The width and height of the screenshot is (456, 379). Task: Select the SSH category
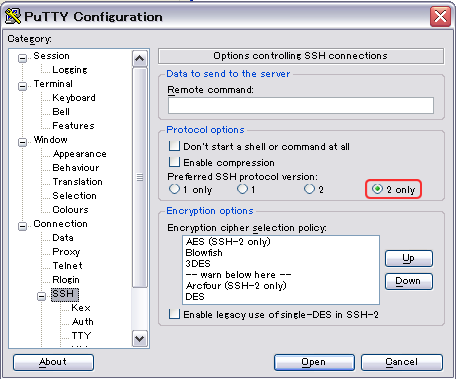tap(65, 295)
